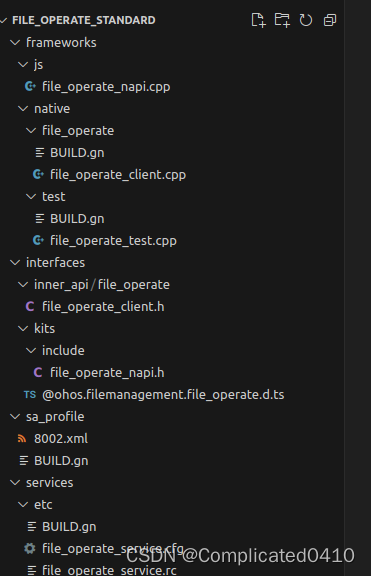Select the test folder label
371x576 pixels.
54,197
